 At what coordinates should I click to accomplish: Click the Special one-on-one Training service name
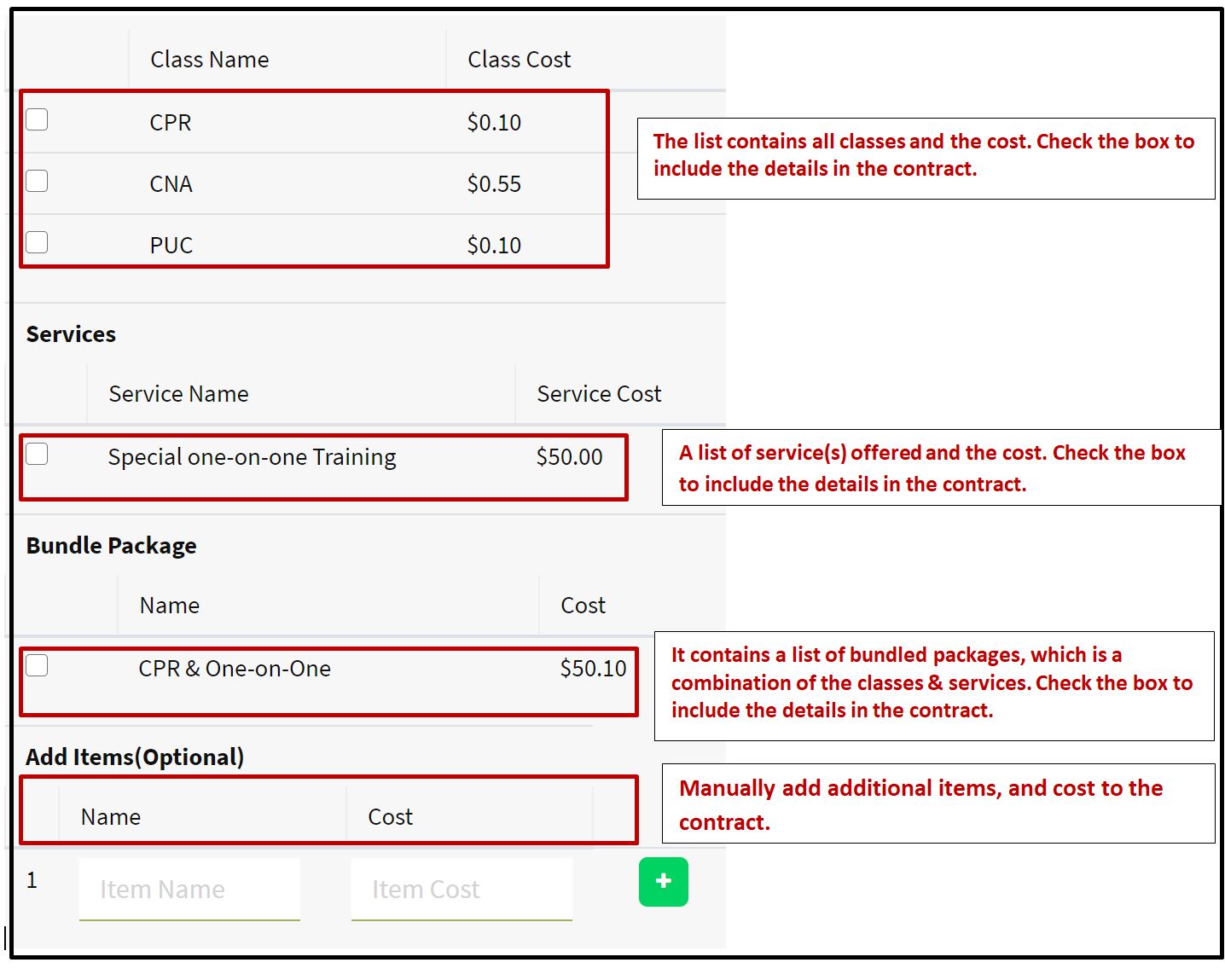click(252, 457)
